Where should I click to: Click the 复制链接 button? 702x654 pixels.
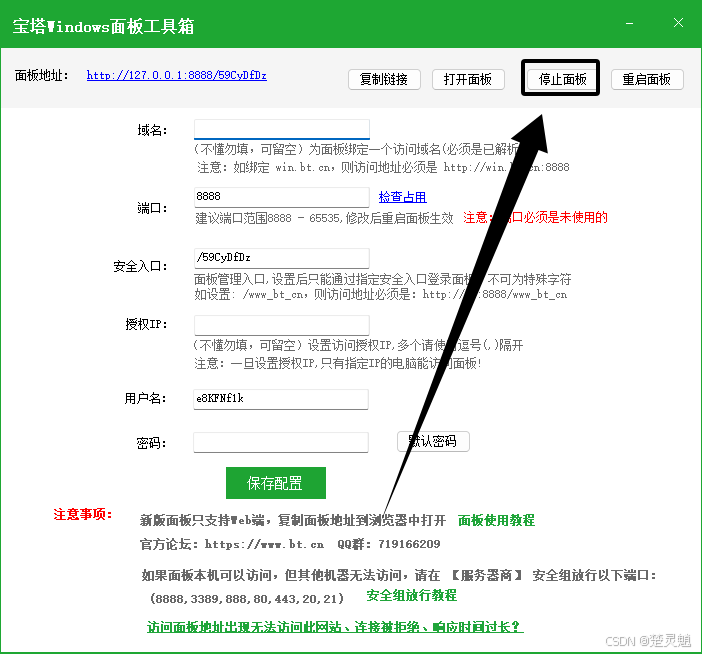pos(384,80)
